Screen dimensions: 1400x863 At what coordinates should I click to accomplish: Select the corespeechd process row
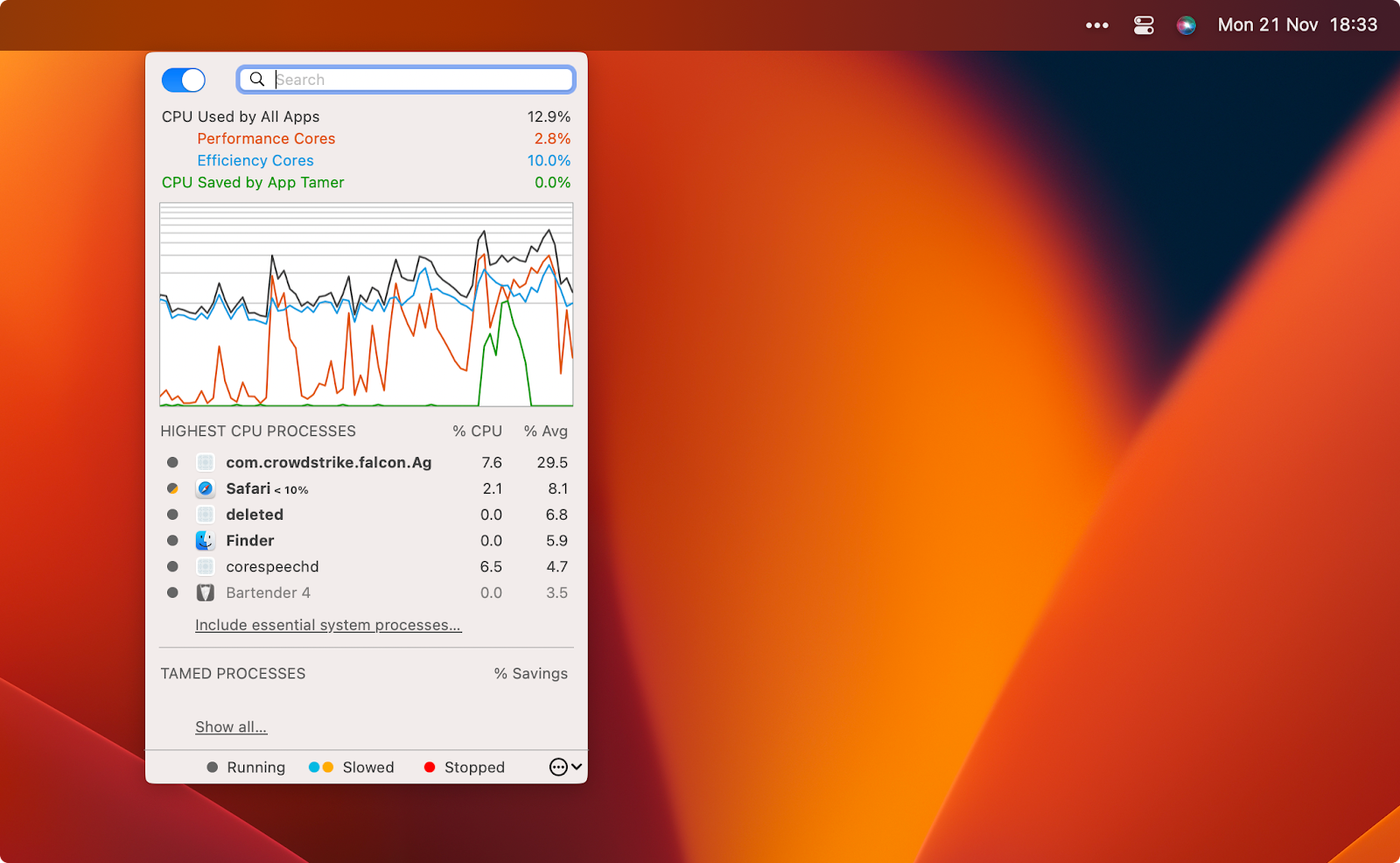272,567
